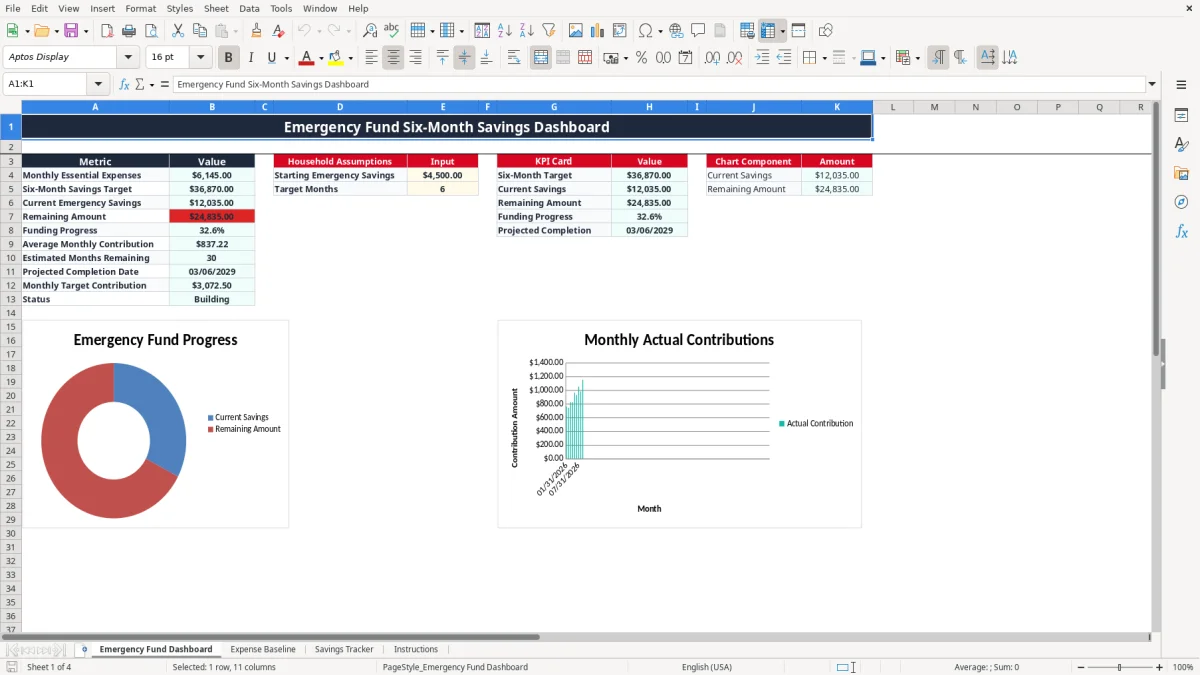Click the Name Box showing A1:K1

46,84
